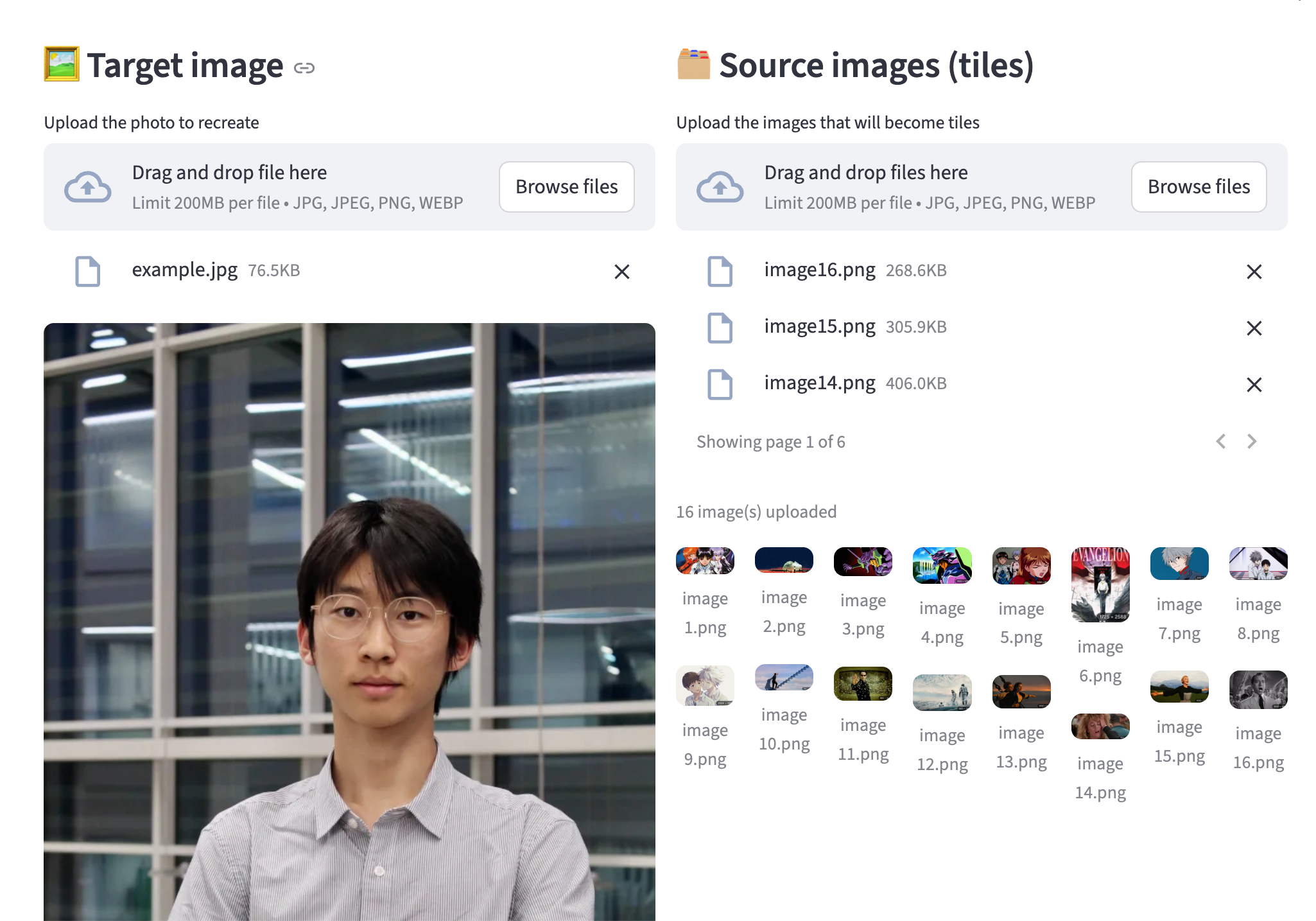Select the image 6.png poster thumbnail

[x=1100, y=584]
